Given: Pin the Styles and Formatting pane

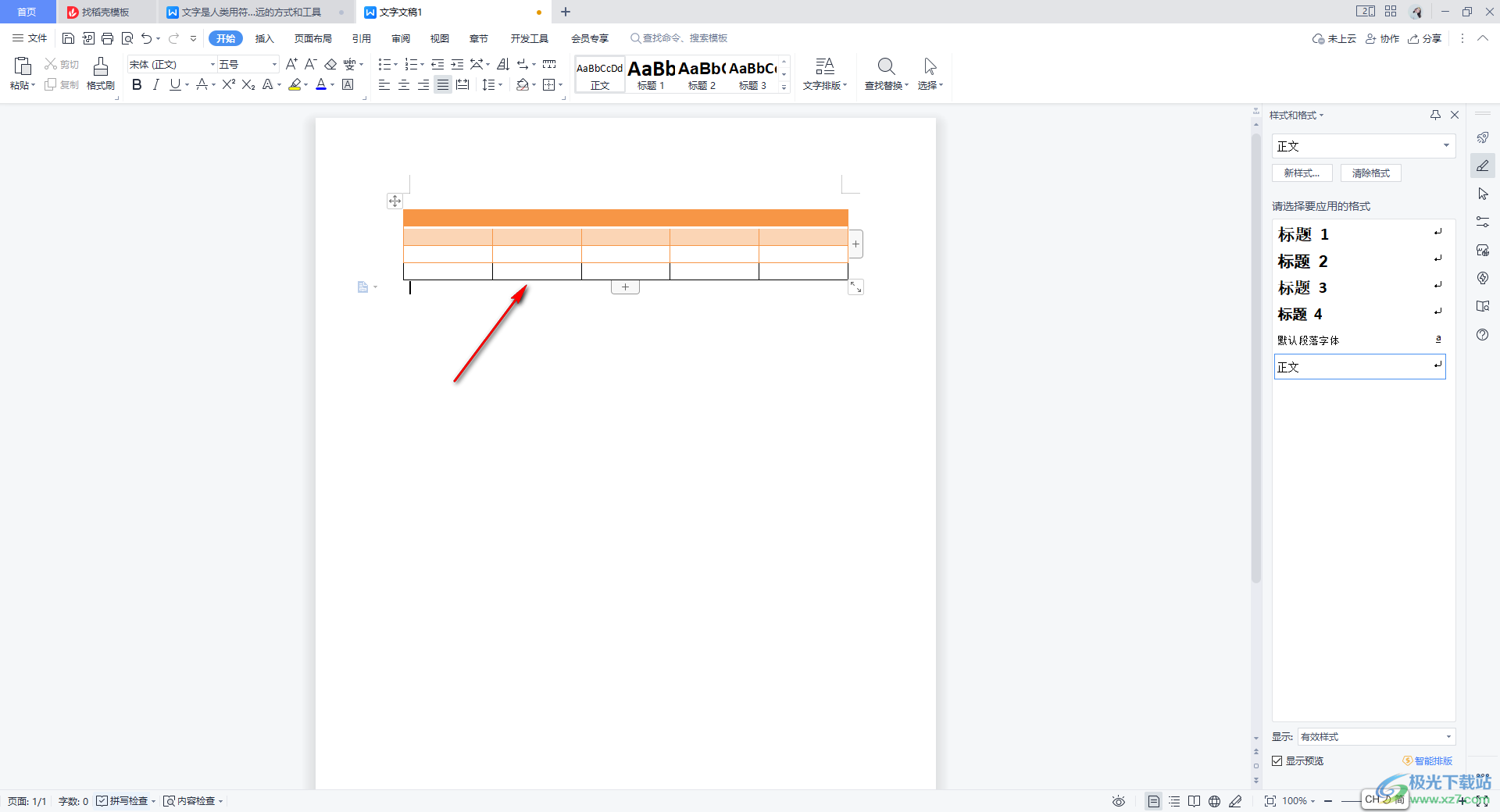Looking at the screenshot, I should click(1435, 115).
